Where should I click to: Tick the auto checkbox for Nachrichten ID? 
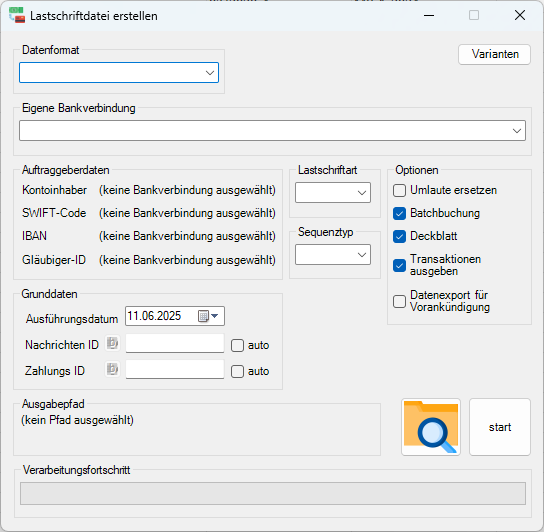point(237,346)
